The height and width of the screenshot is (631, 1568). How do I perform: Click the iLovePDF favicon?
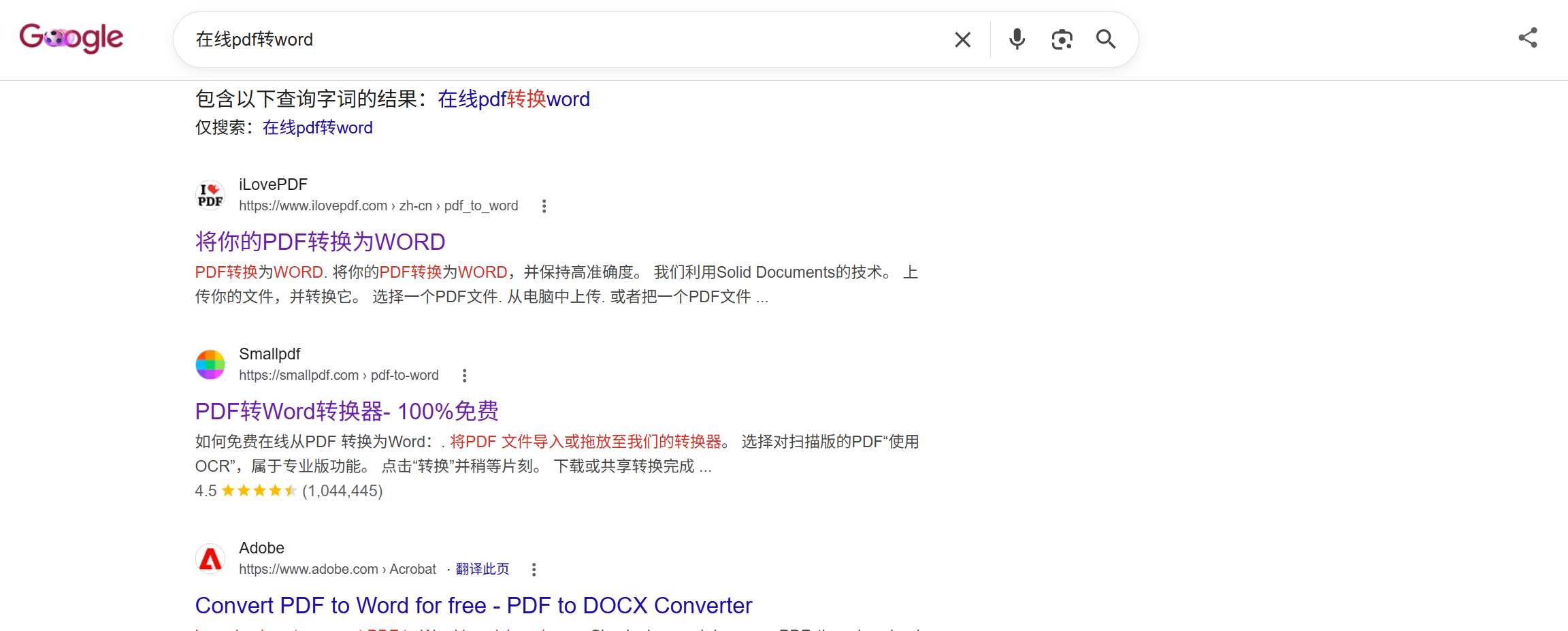pyautogui.click(x=210, y=195)
